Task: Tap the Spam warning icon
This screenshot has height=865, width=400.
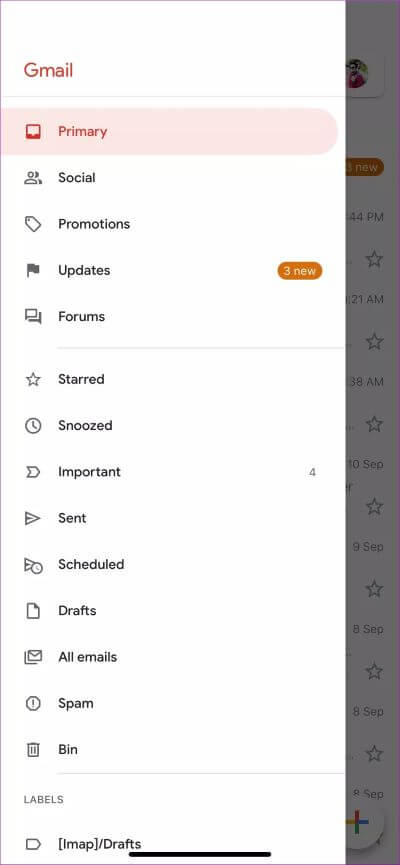Action: [33, 703]
